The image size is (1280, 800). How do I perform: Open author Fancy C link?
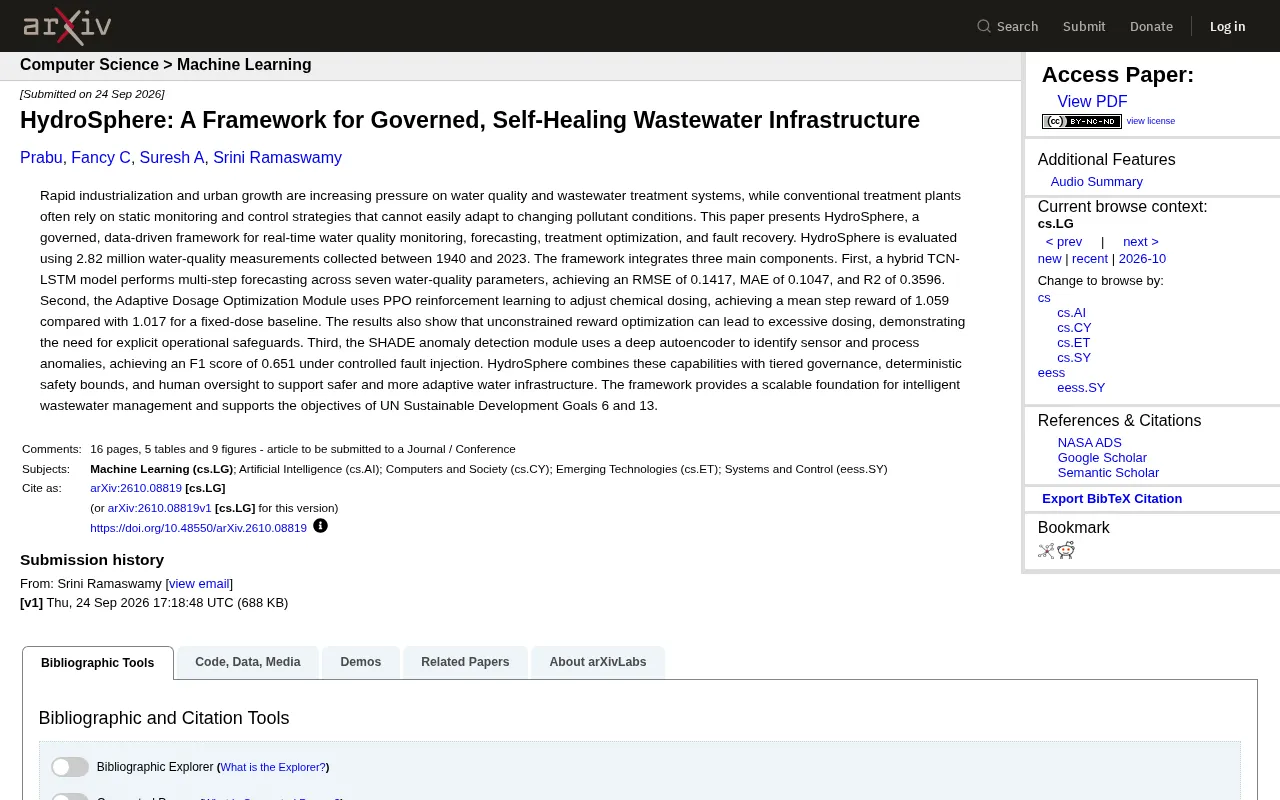click(x=101, y=158)
